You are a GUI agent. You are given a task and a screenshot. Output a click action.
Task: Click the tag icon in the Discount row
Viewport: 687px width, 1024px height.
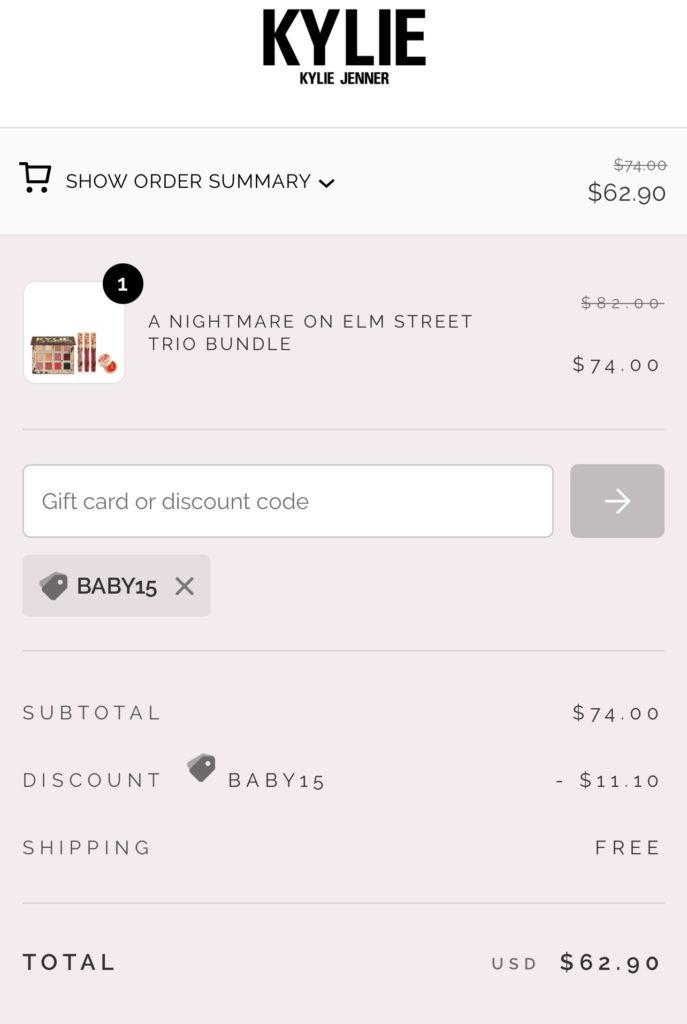click(x=201, y=768)
